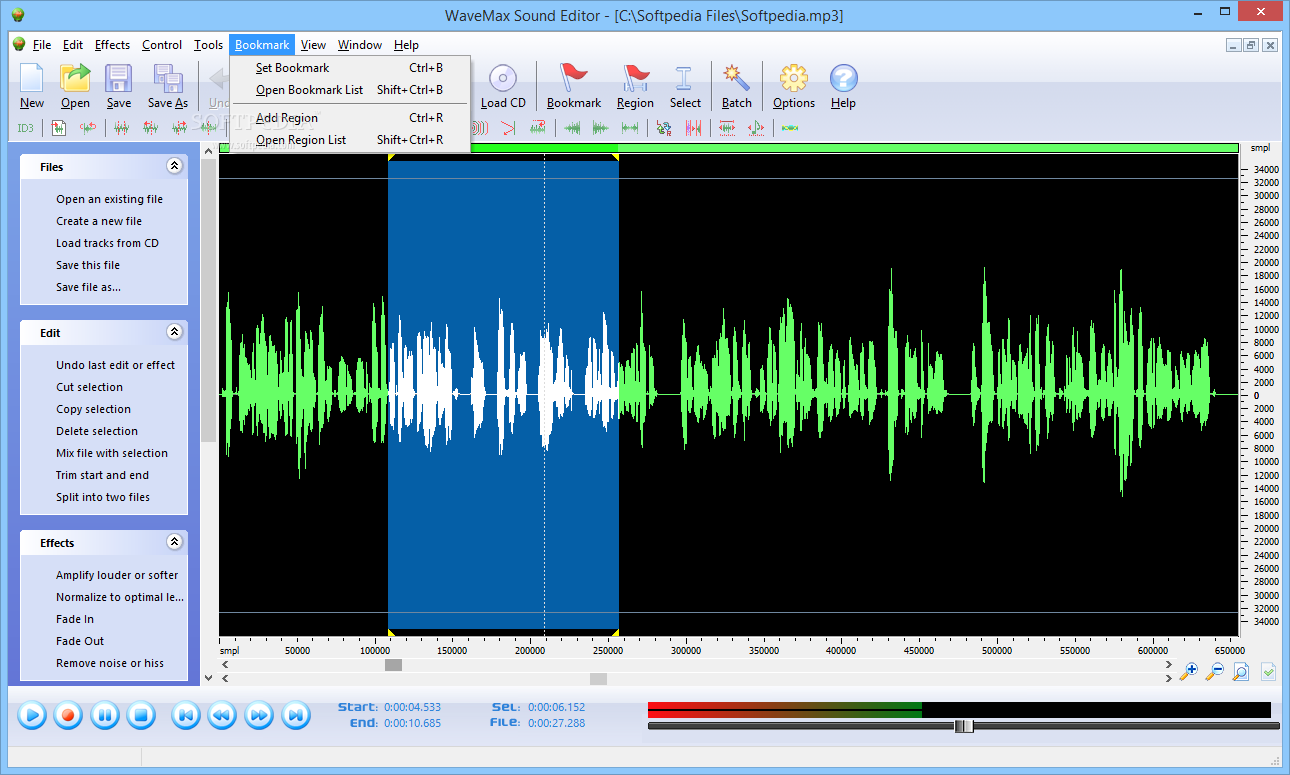1290x775 pixels.
Task: Click the slider handle below level meter
Action: 964,726
